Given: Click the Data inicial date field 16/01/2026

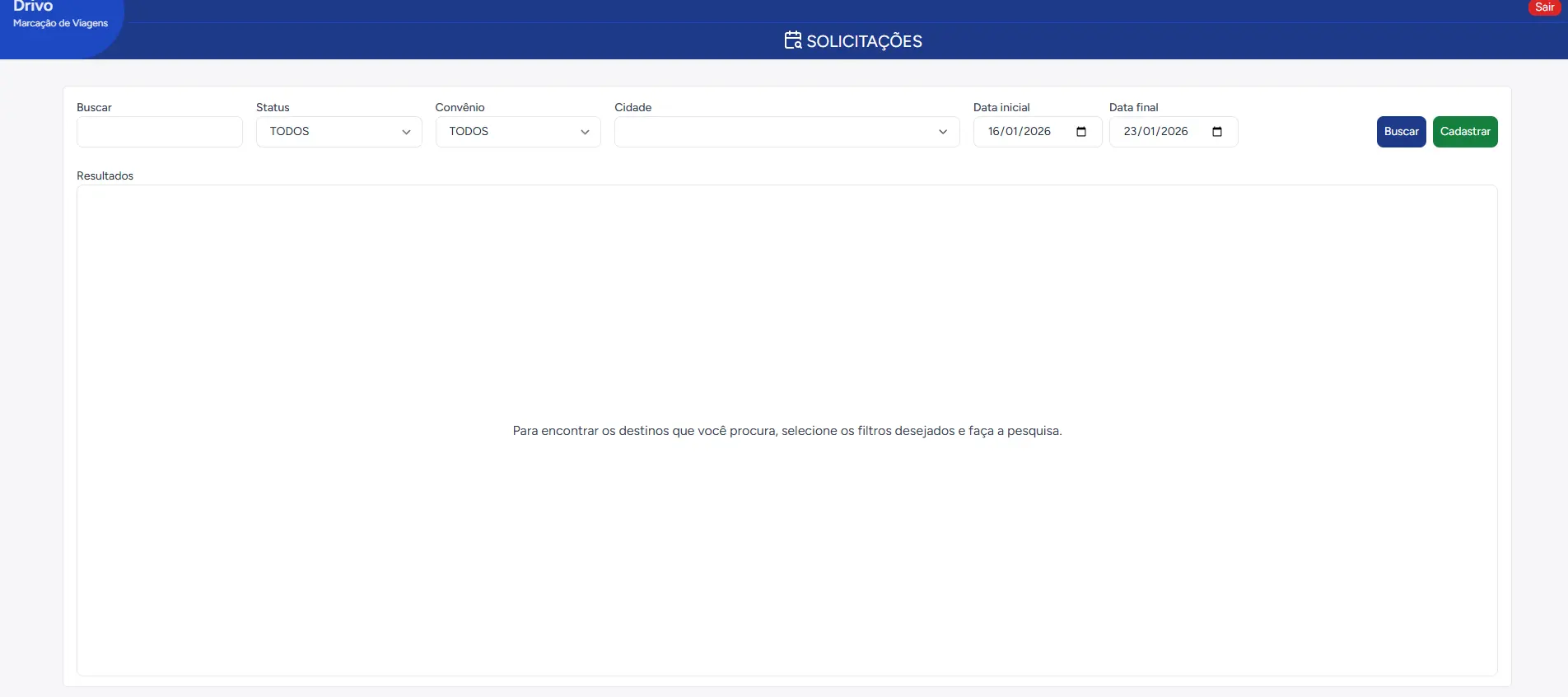Looking at the screenshot, I should pos(1038,132).
